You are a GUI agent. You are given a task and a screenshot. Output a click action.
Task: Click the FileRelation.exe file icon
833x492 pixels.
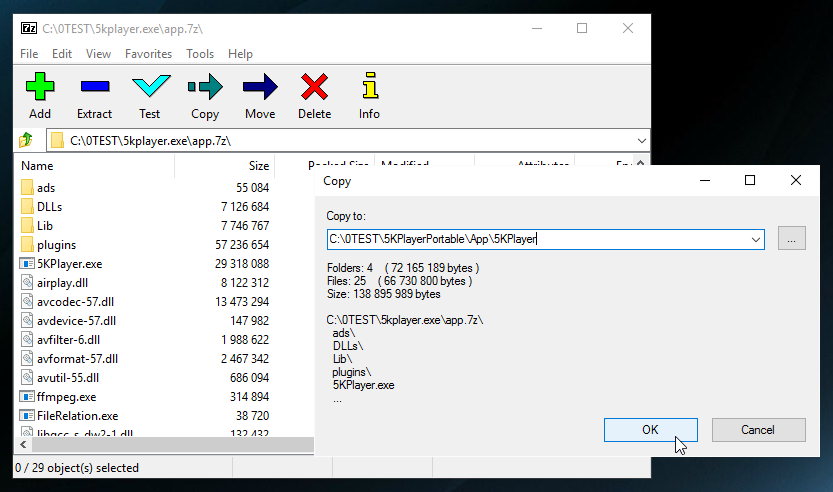click(x=27, y=415)
